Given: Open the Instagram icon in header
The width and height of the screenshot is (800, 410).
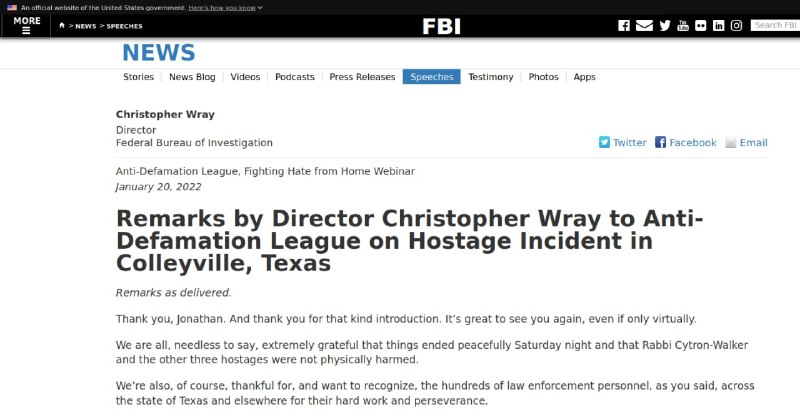Looking at the screenshot, I should (736, 25).
